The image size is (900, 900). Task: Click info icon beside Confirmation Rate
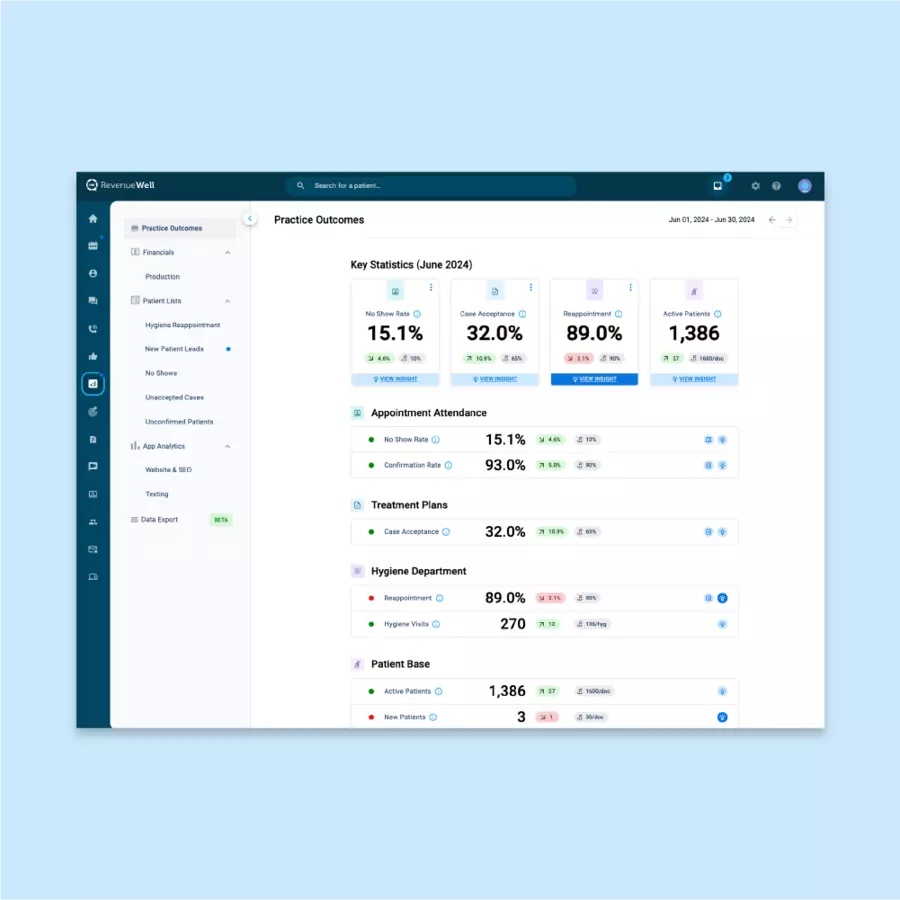[x=448, y=465]
